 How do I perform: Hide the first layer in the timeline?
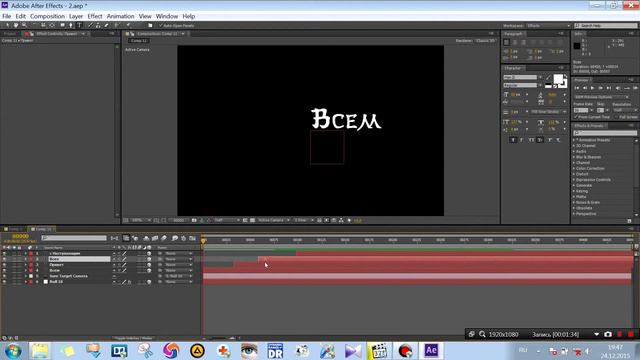click(x=4, y=253)
